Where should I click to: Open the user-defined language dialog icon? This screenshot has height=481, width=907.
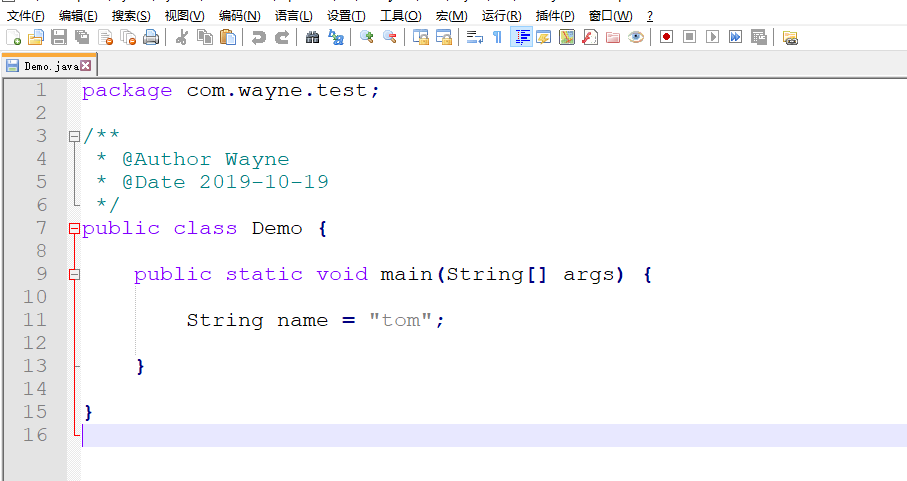544,38
